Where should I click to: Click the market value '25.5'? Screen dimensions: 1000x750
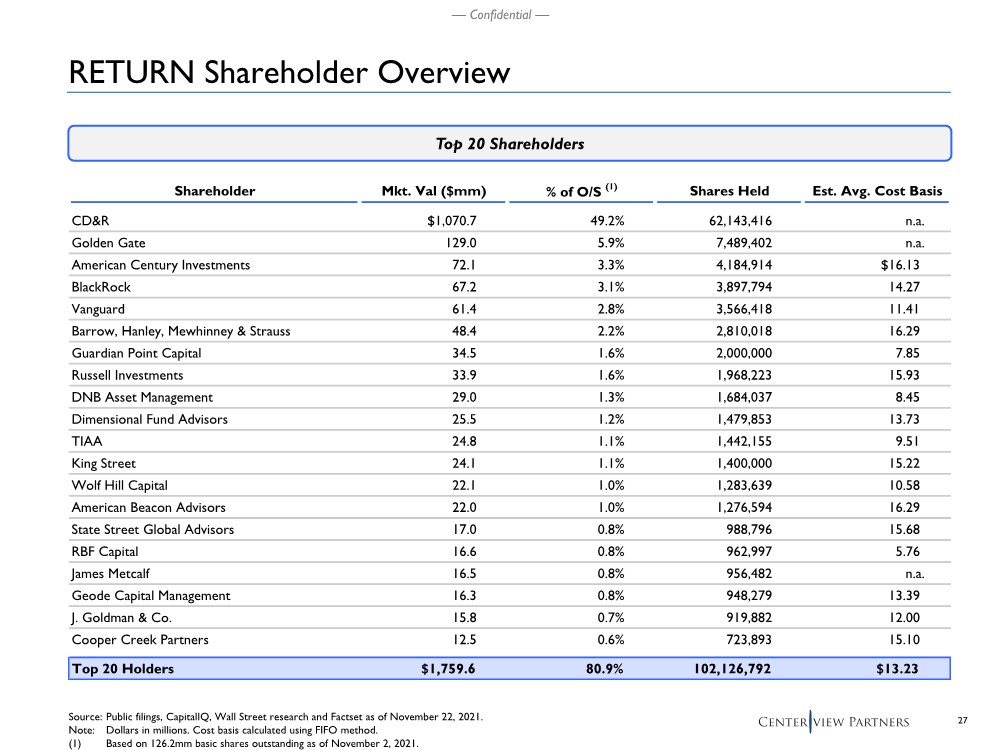pyautogui.click(x=464, y=419)
